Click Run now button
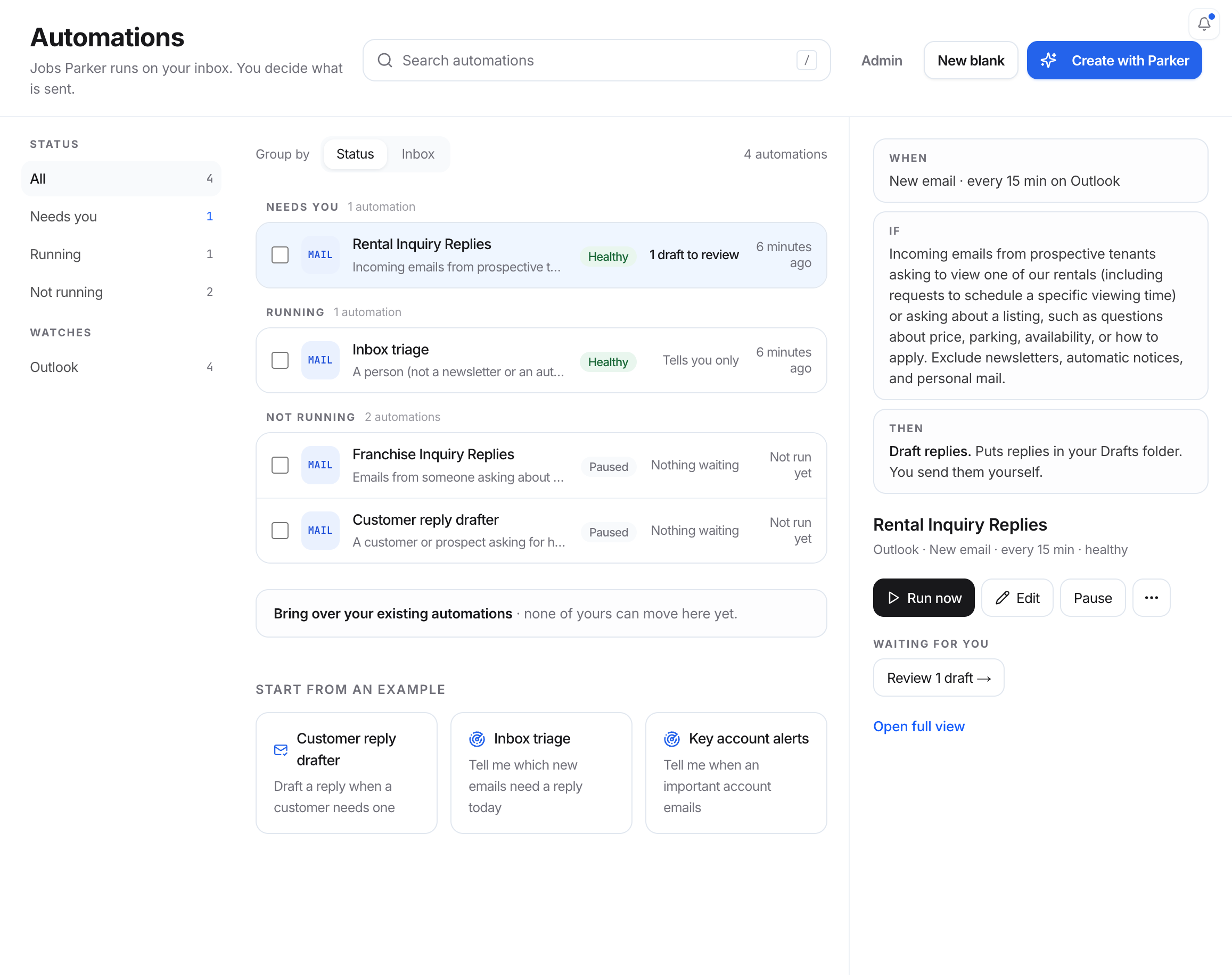This screenshot has height=975, width=1232. (923, 598)
